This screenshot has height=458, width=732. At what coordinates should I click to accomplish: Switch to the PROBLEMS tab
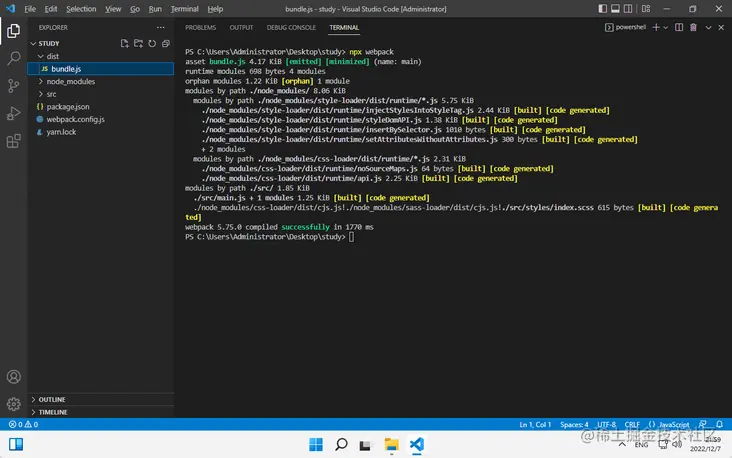tap(200, 28)
